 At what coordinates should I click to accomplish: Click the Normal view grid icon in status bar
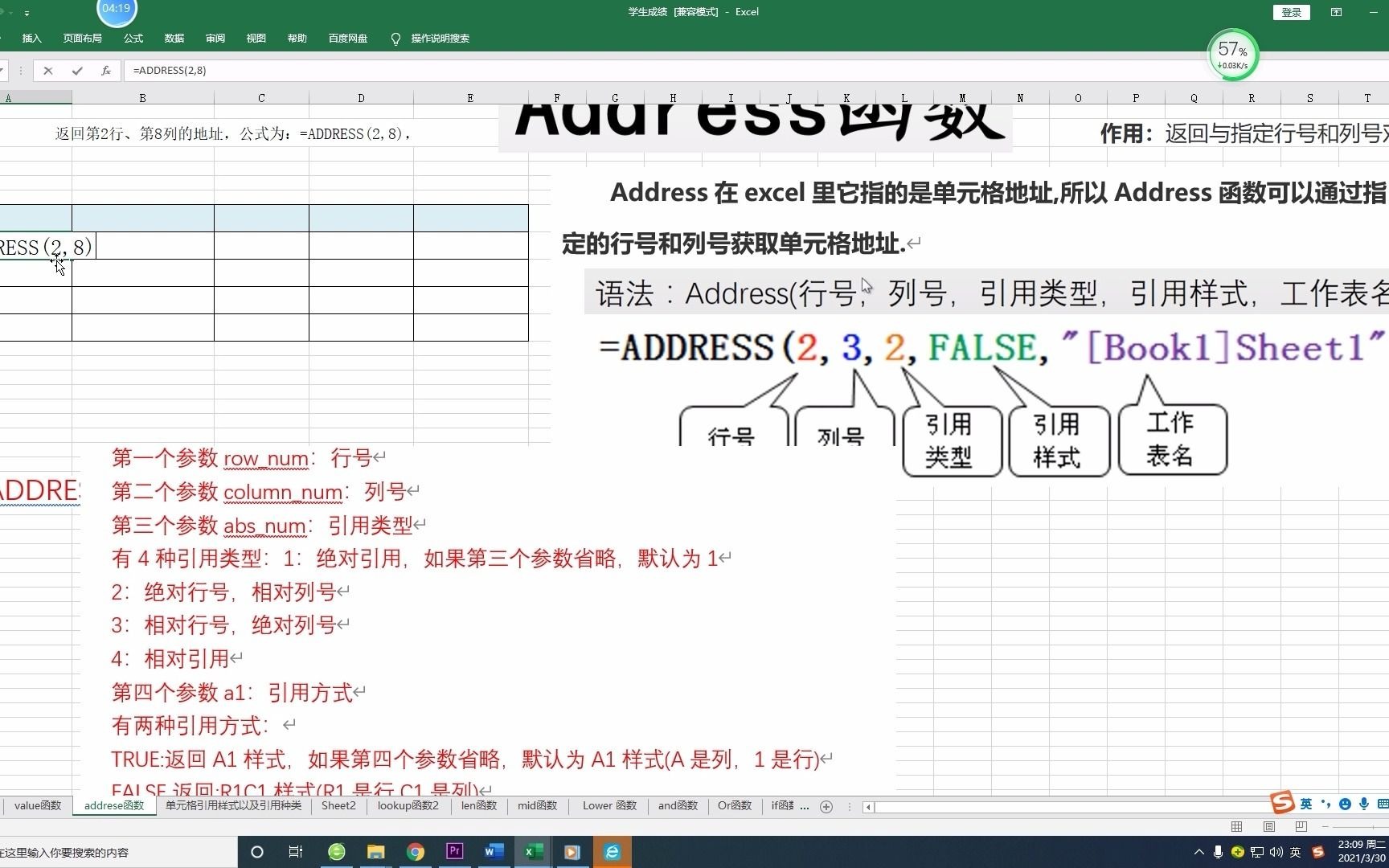tap(1236, 826)
